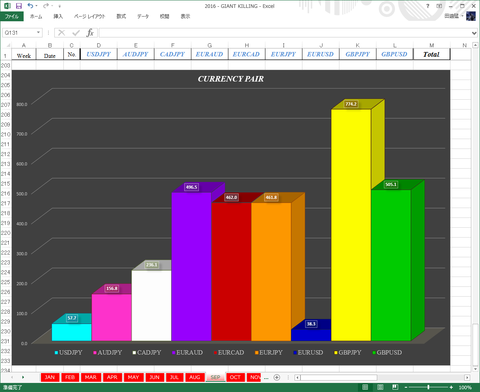
Task: Open Ribbon Display Options icon
Action: 439,6
